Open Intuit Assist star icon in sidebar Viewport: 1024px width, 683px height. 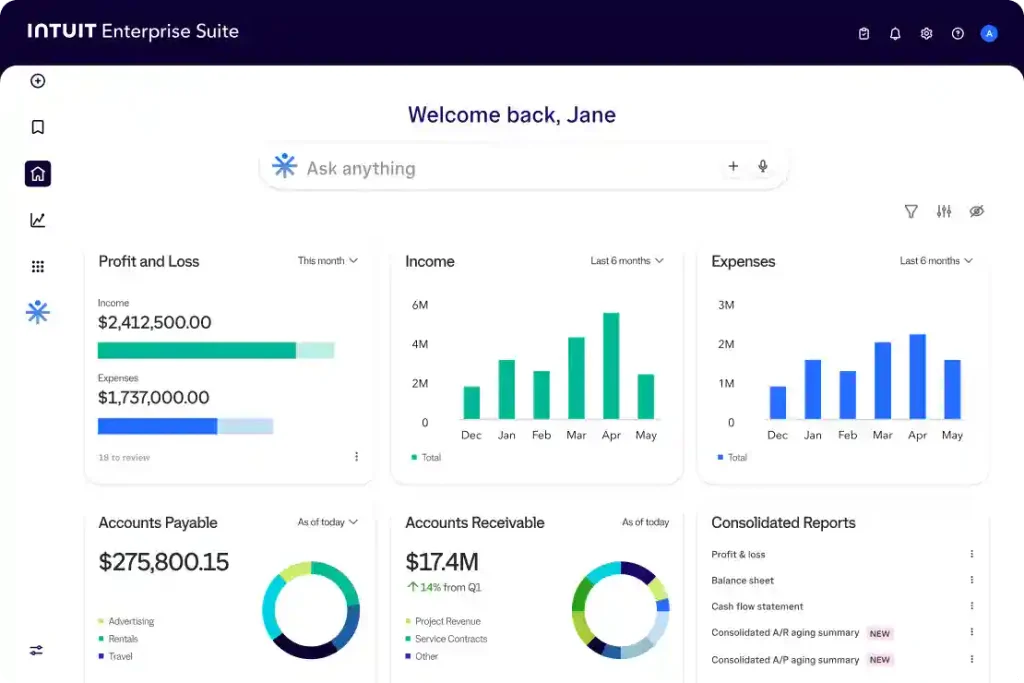pos(38,312)
